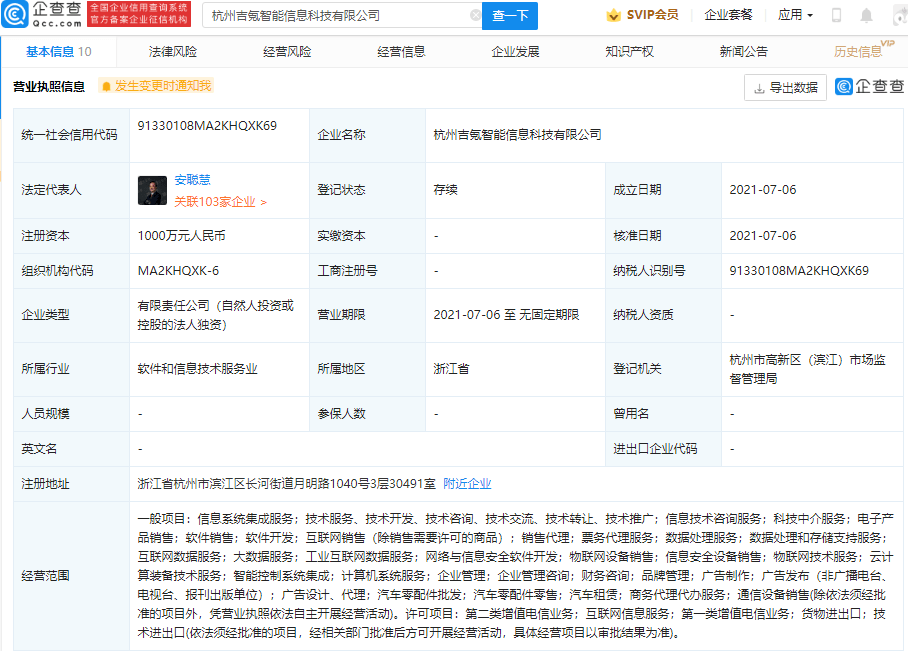Click 安聪慧's portrait photo

(x=152, y=190)
